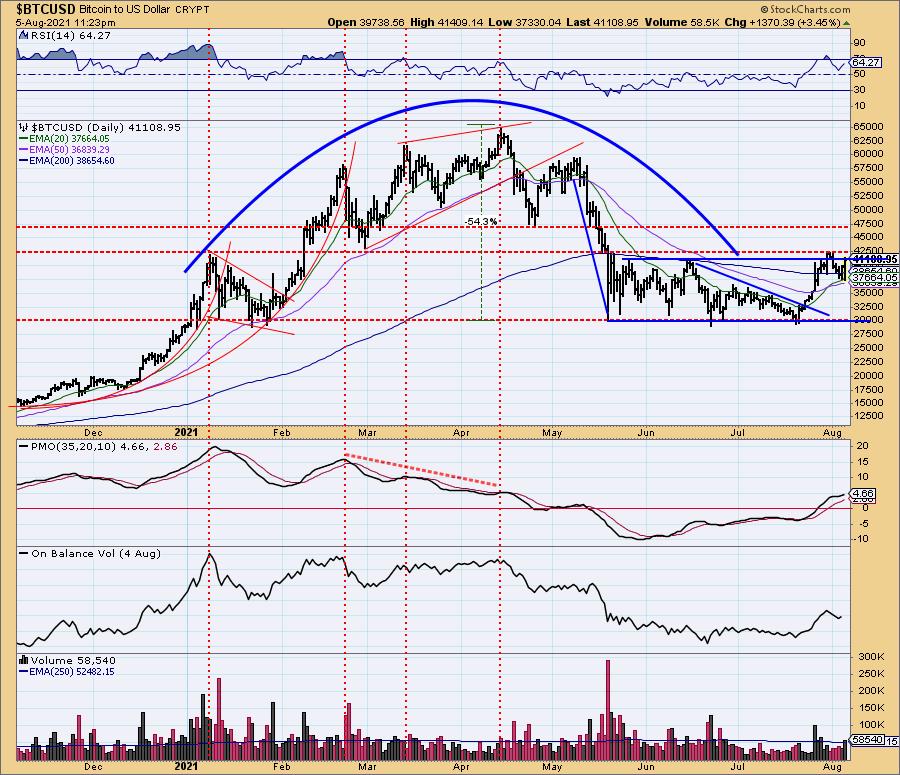Click the Jun label under volume panel
900x775 pixels.
646,767
